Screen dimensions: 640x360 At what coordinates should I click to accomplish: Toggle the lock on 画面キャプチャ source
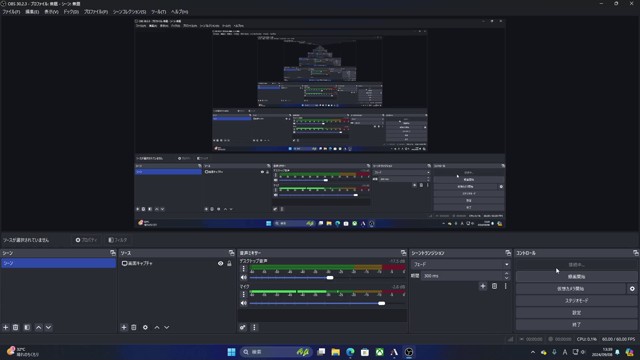(x=229, y=264)
